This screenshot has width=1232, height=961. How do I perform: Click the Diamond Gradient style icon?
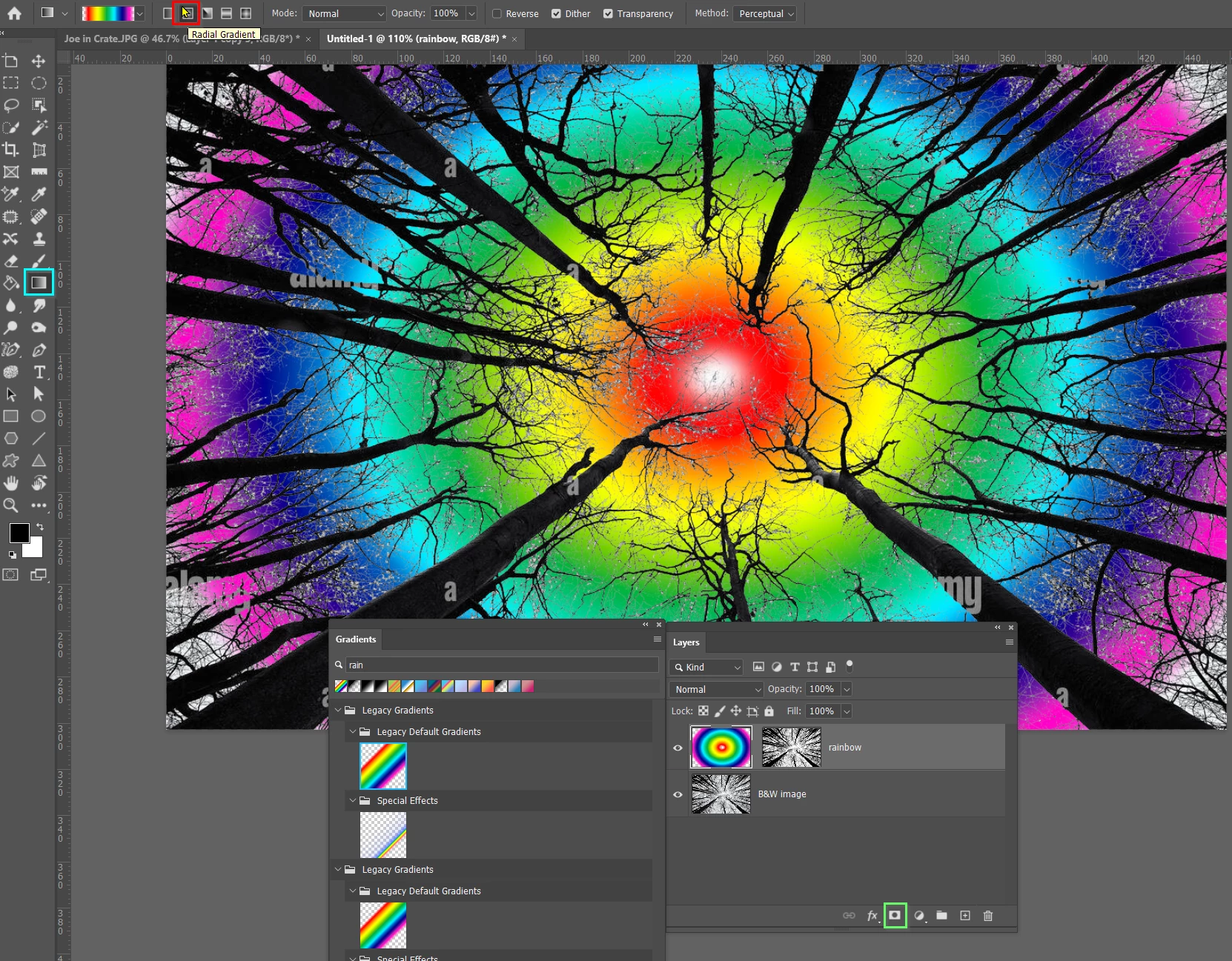(246, 13)
